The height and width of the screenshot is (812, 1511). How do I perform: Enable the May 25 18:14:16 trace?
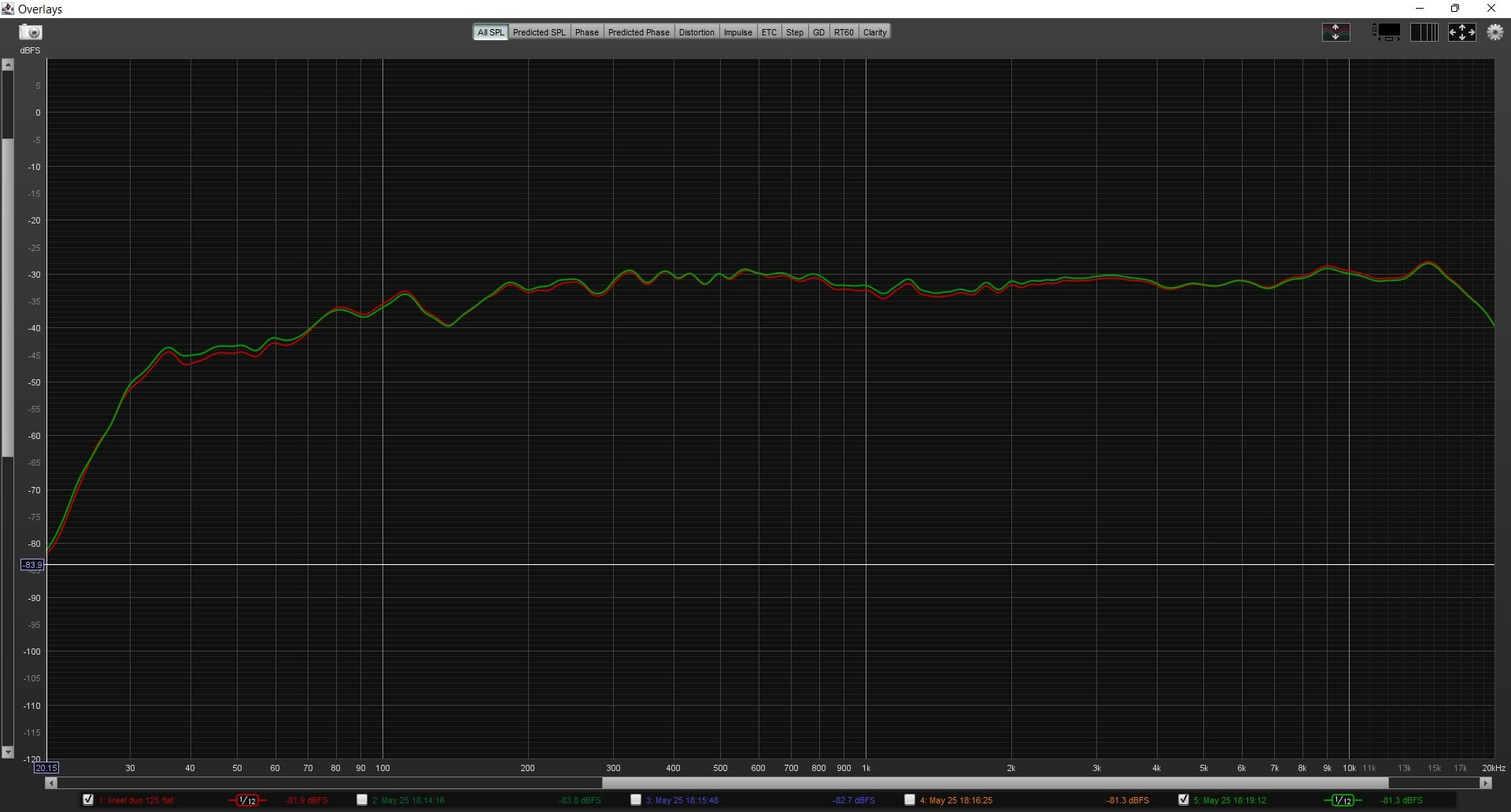tap(362, 799)
